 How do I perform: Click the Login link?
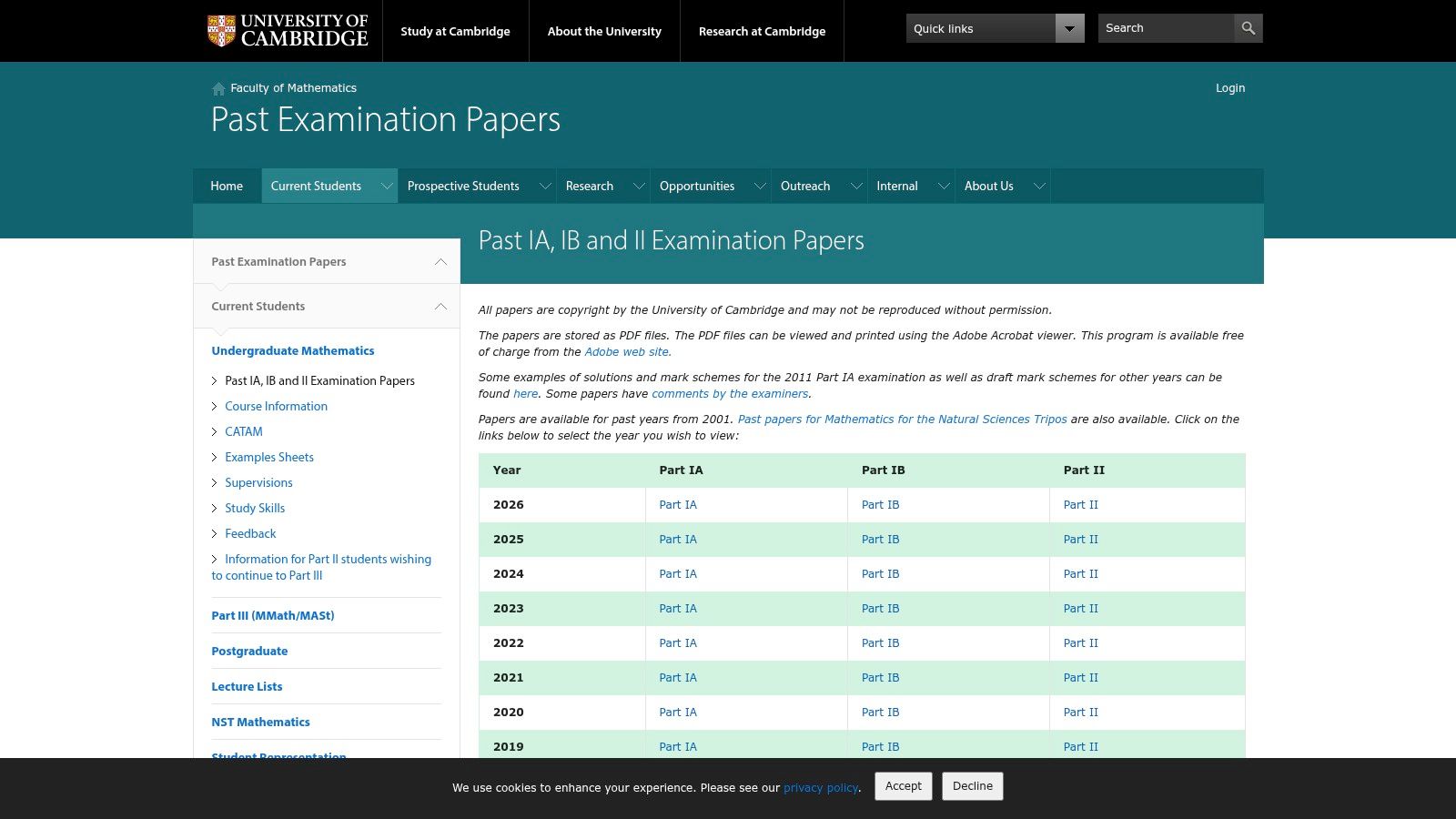(x=1230, y=88)
